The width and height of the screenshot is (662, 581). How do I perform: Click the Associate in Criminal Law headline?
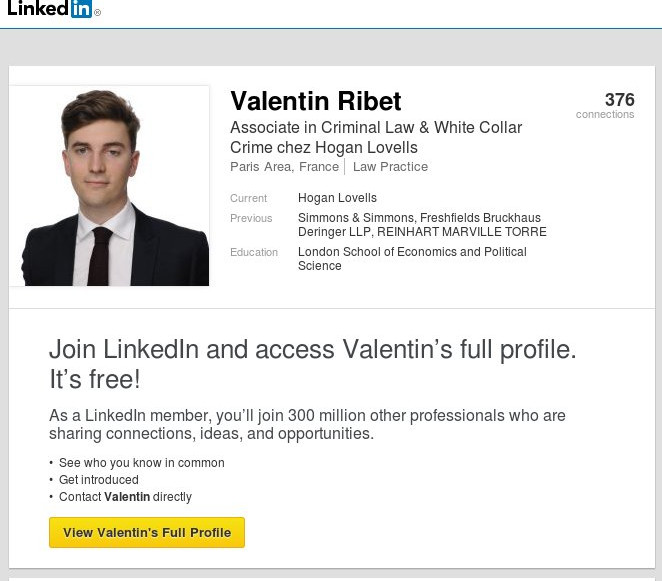pyautogui.click(x=376, y=137)
